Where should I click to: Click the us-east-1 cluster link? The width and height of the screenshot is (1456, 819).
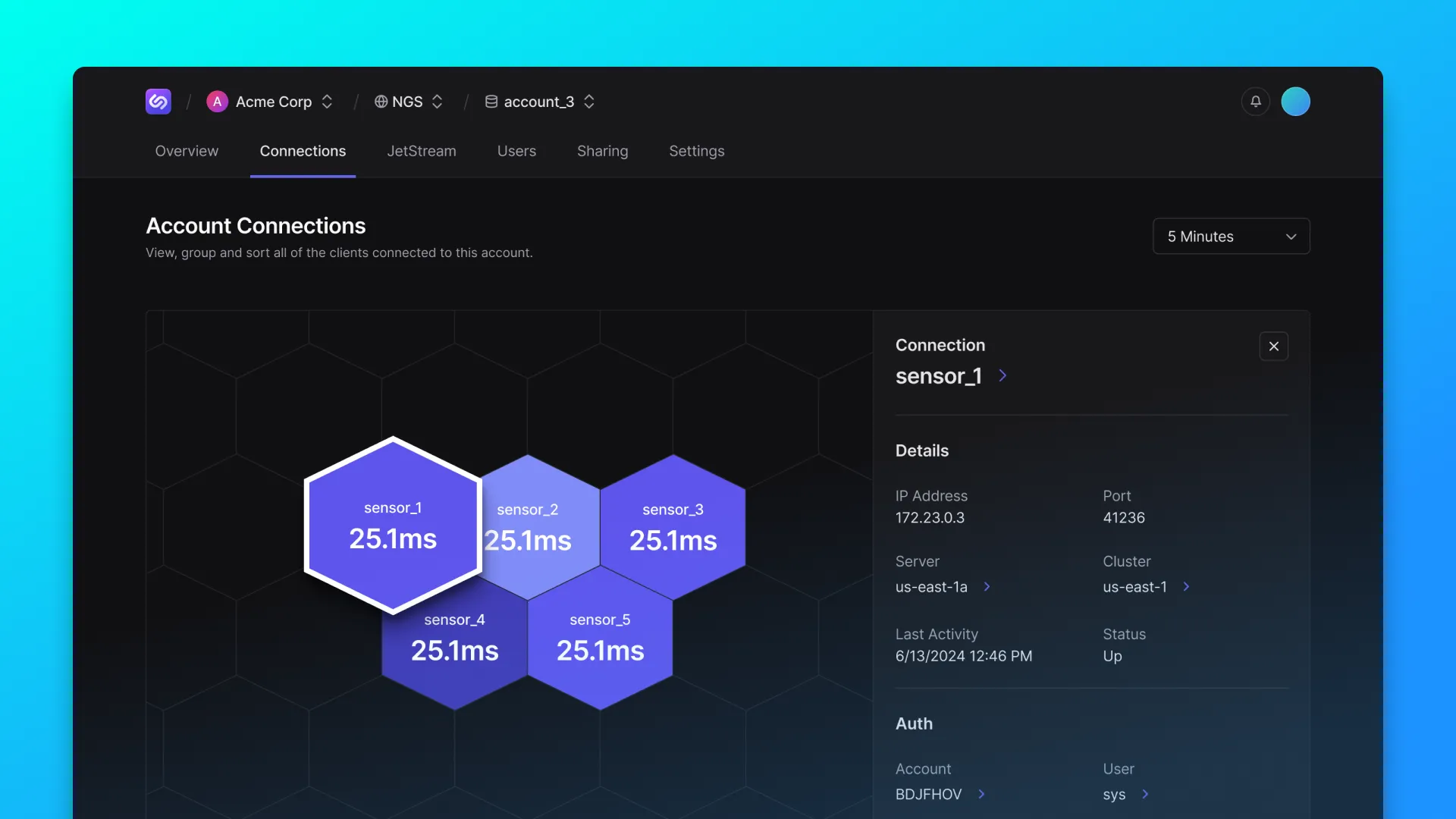pos(1134,587)
